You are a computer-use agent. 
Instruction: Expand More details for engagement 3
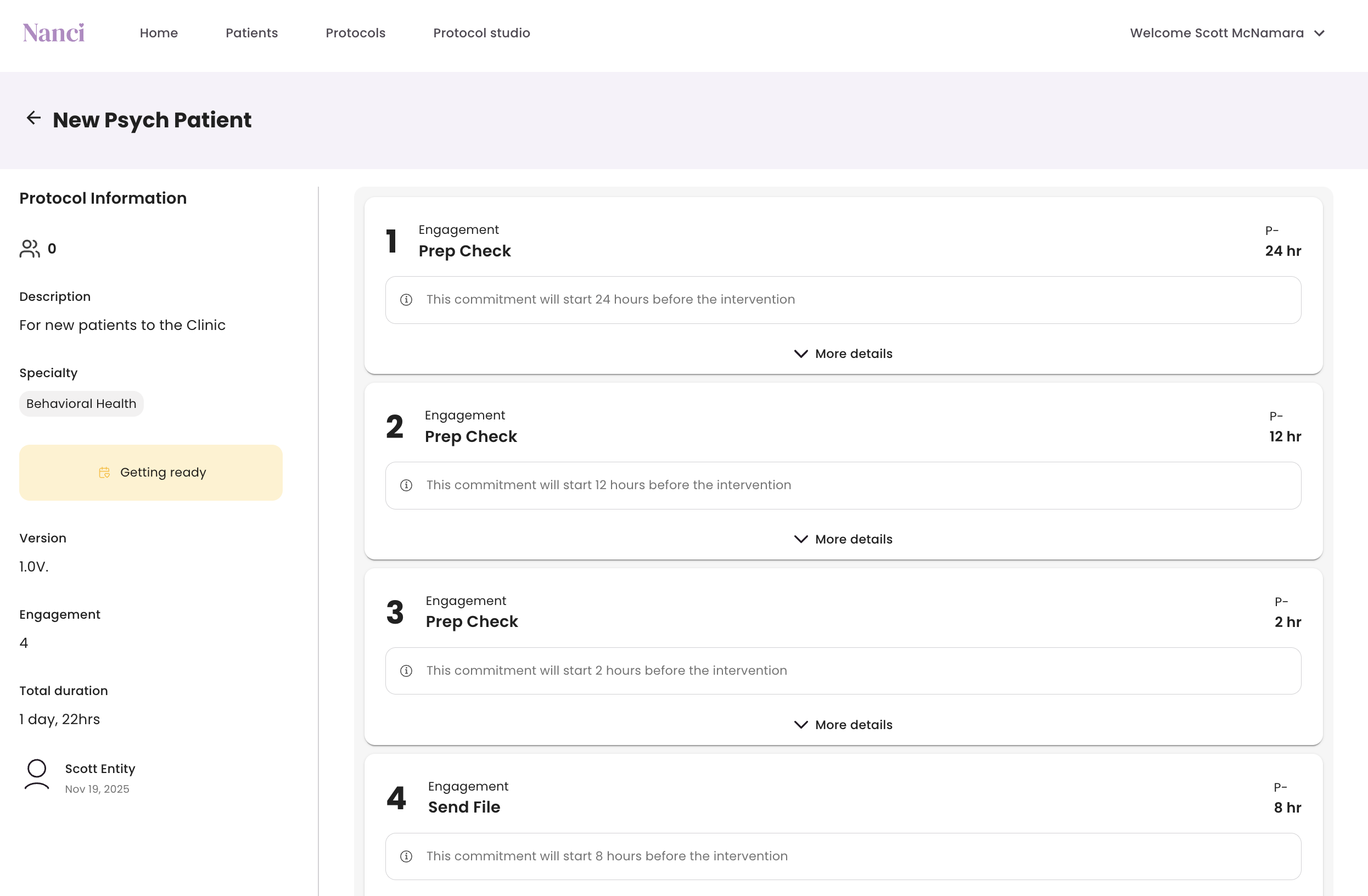tap(843, 725)
